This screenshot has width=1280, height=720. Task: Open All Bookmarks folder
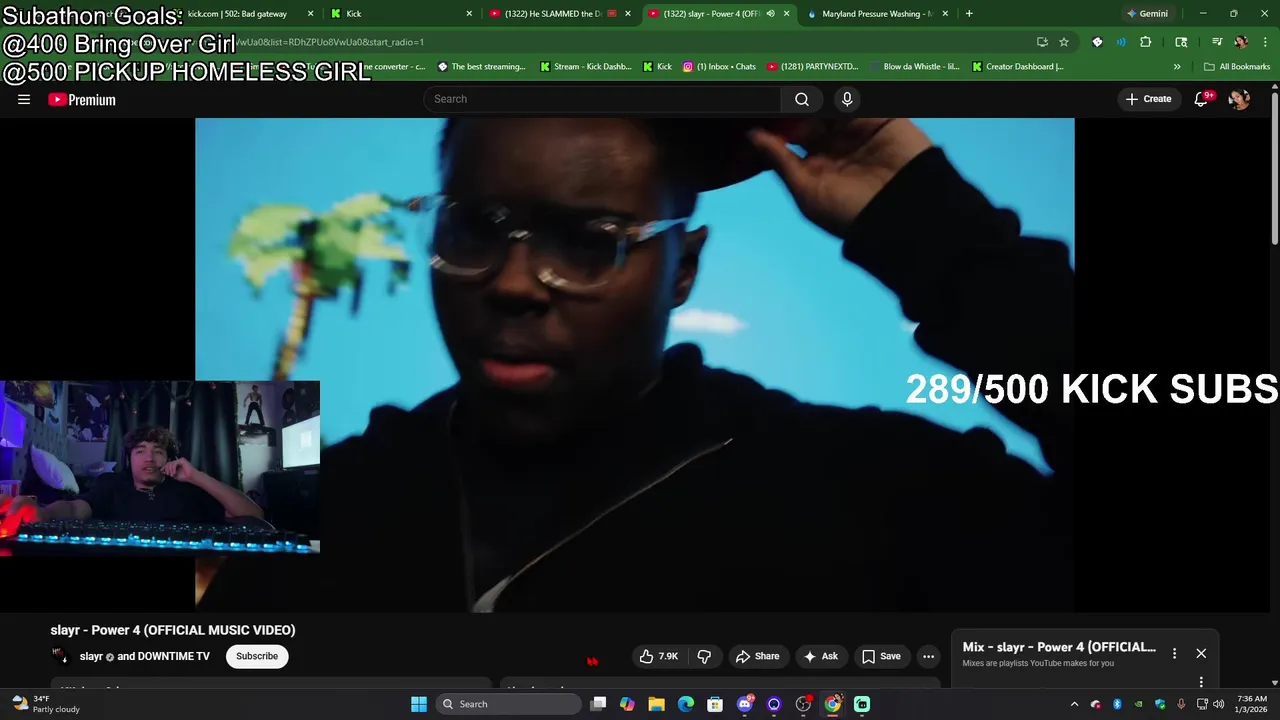pos(1237,67)
